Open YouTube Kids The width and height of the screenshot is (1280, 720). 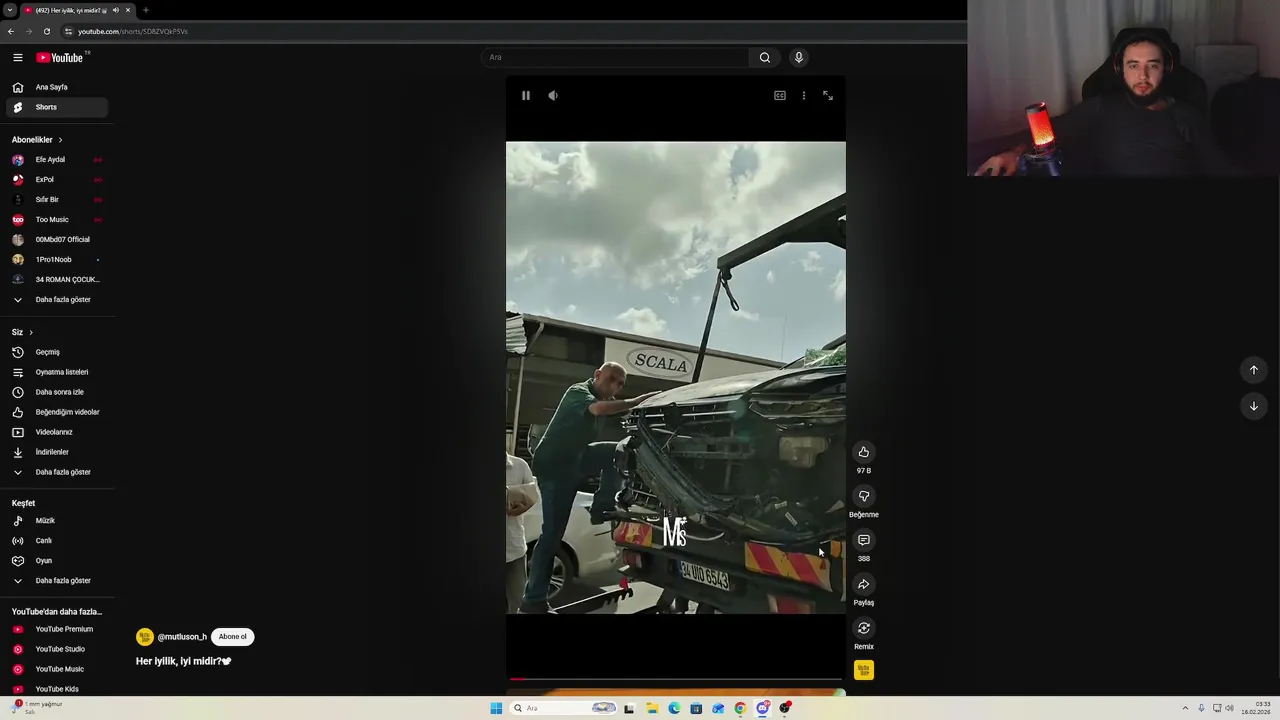[x=56, y=689]
